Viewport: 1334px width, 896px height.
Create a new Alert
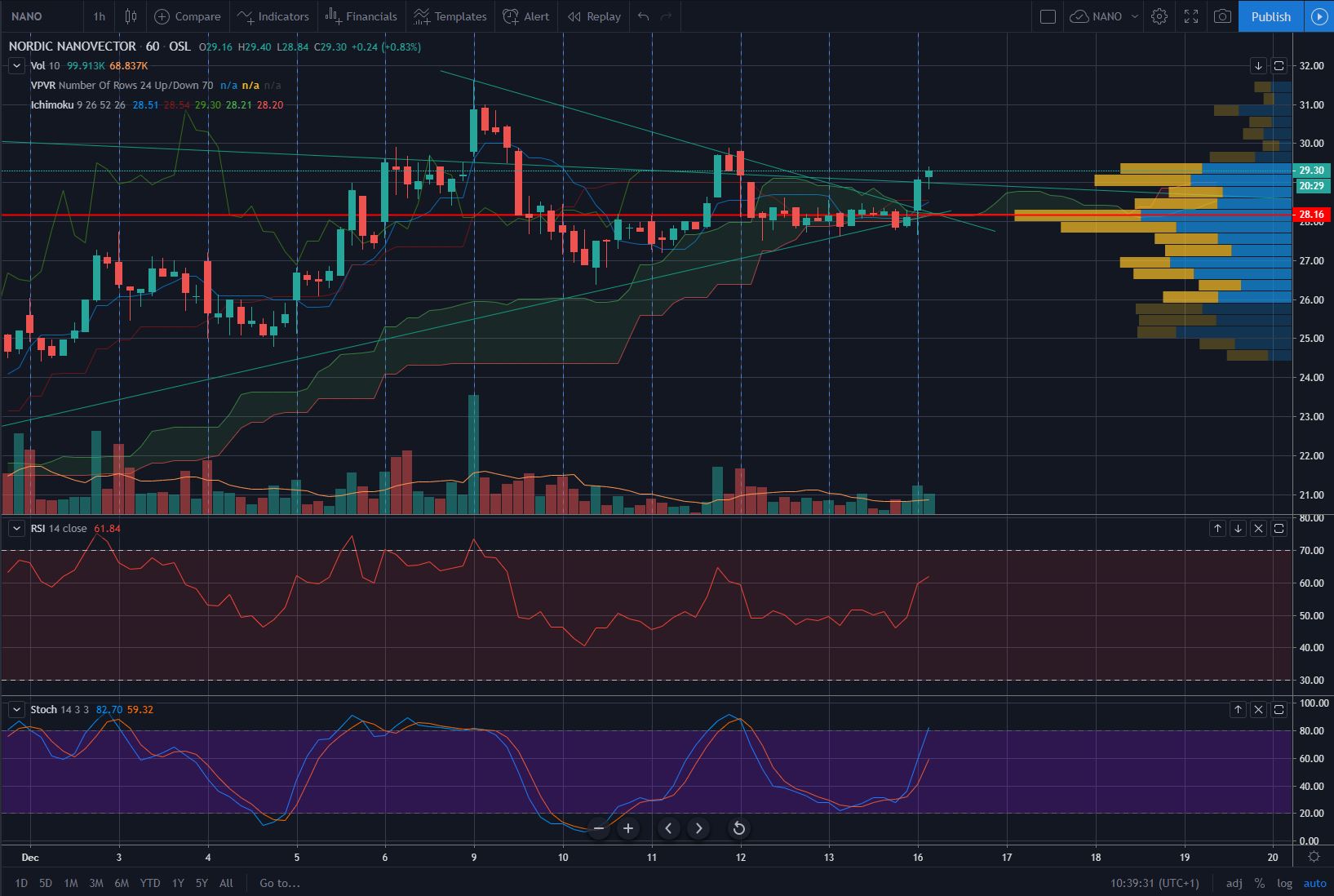coord(526,16)
